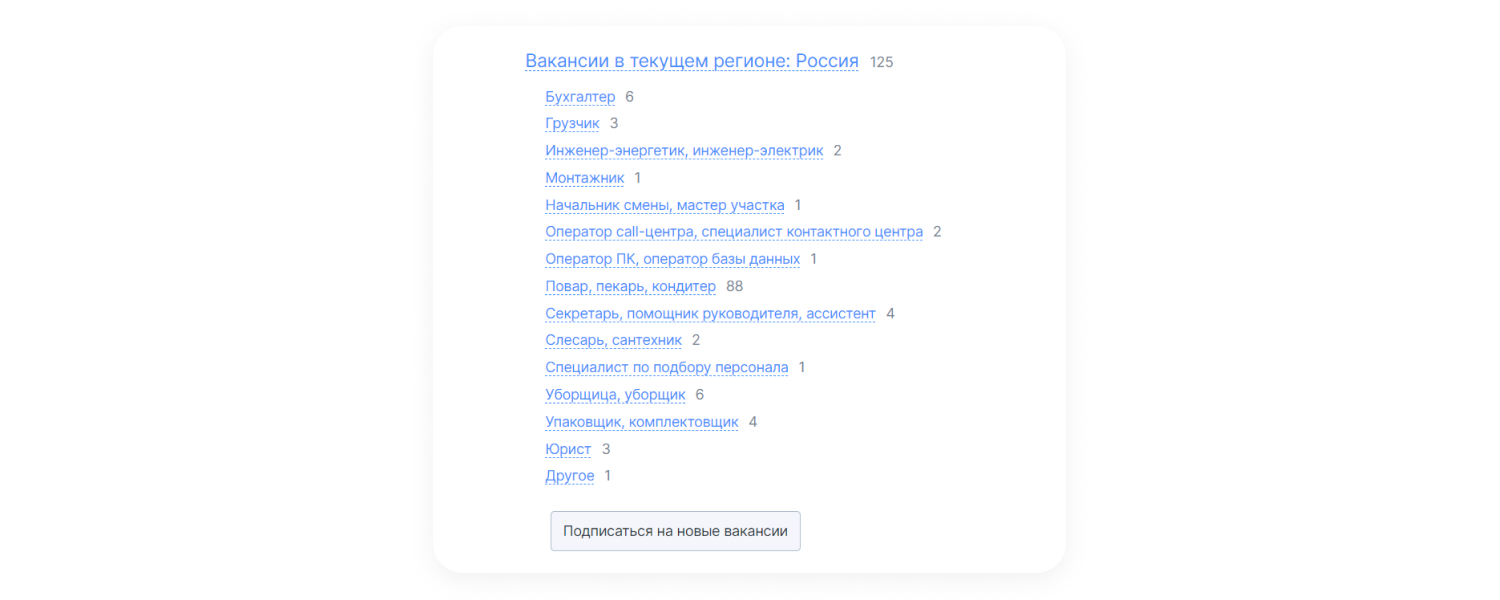Click the Монтажник link
Screen dimensions: 1500x600
click(584, 178)
